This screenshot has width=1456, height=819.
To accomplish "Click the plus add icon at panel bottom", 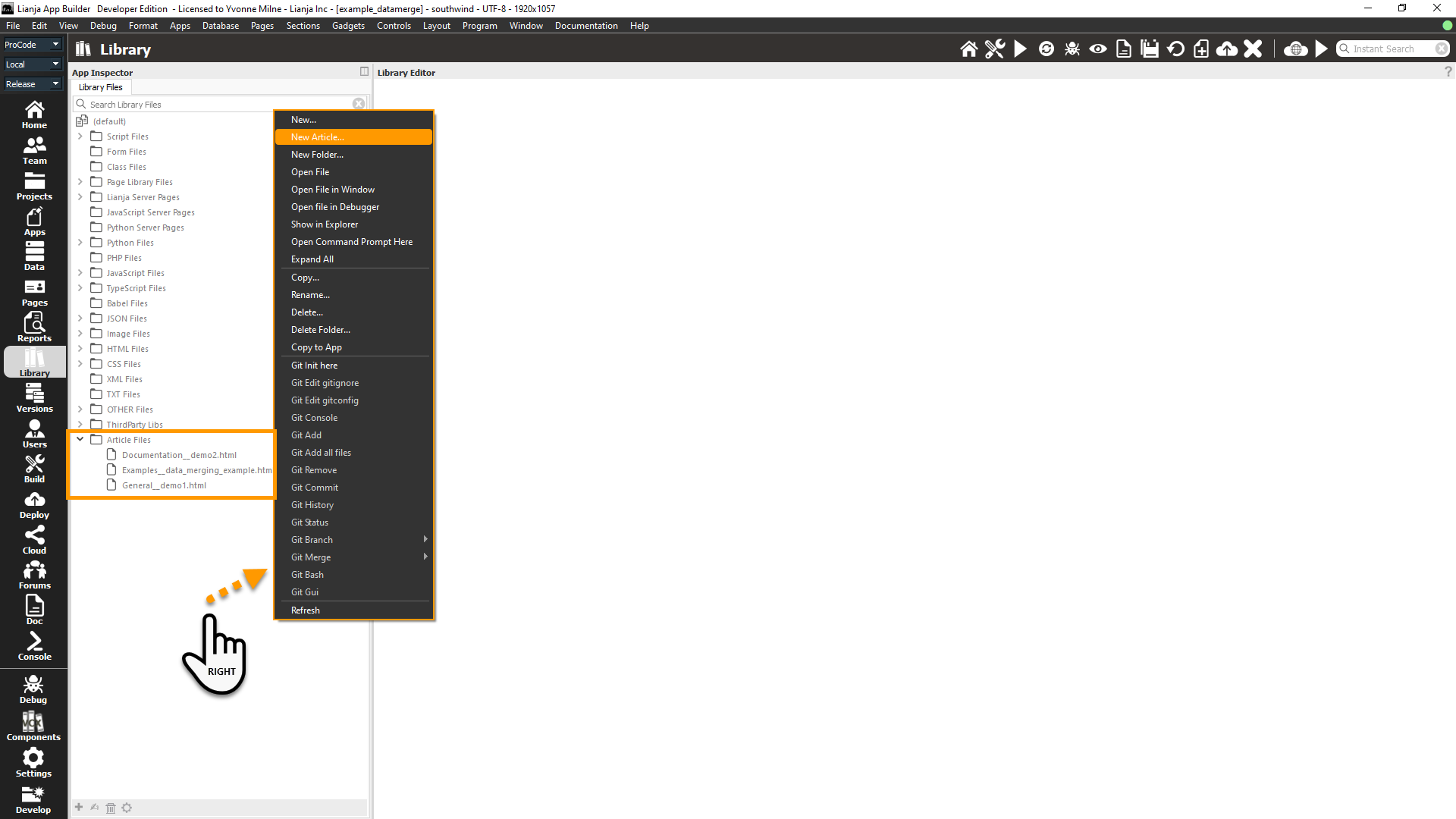I will click(79, 808).
